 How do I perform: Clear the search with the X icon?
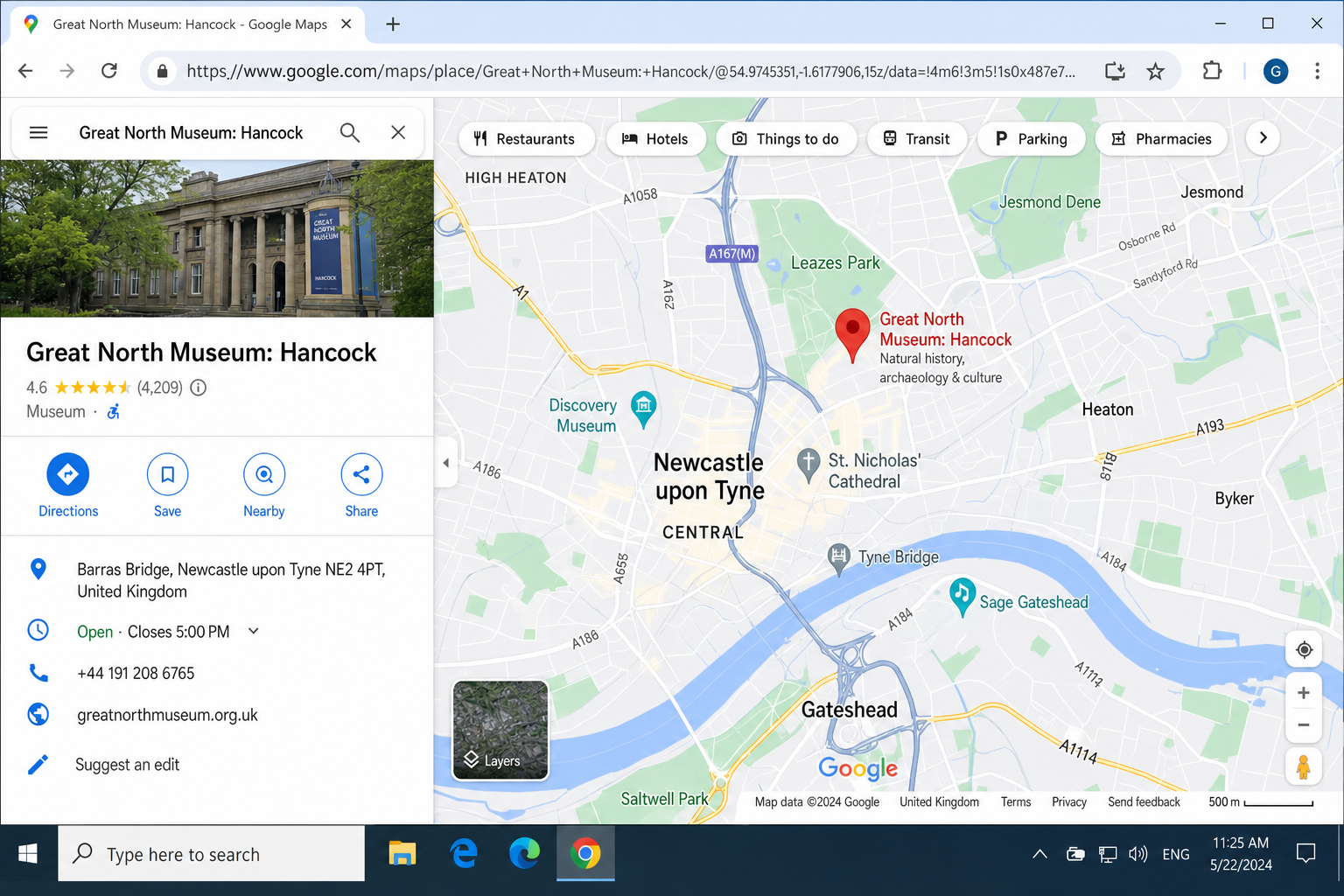398,132
